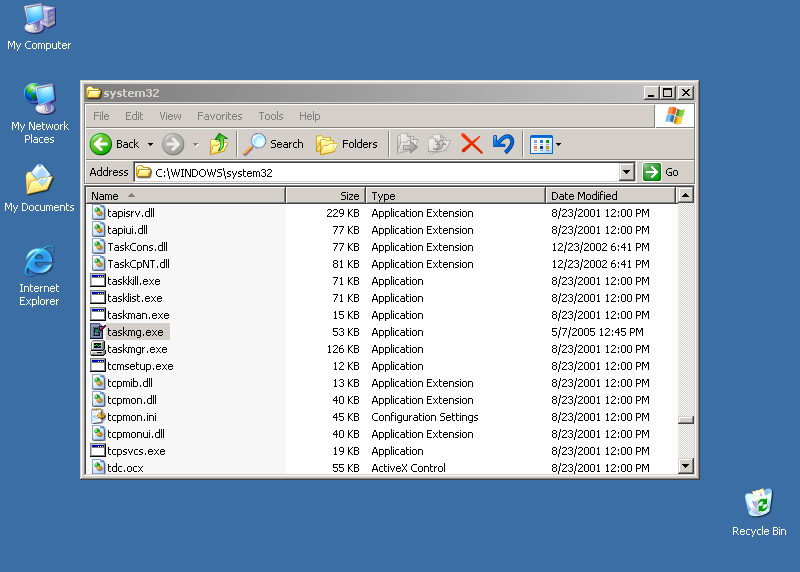Go up one folder level icon
This screenshot has width=800, height=572.
[219, 144]
